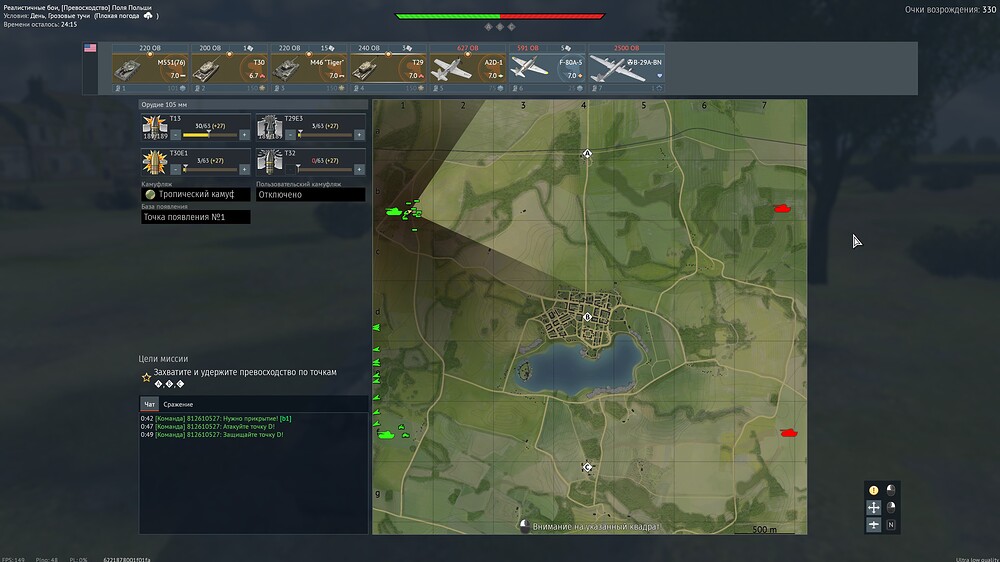Image resolution: width=1000 pixels, height=562 pixels.
Task: Add T29E3 shells with plus button
Action: point(359,134)
